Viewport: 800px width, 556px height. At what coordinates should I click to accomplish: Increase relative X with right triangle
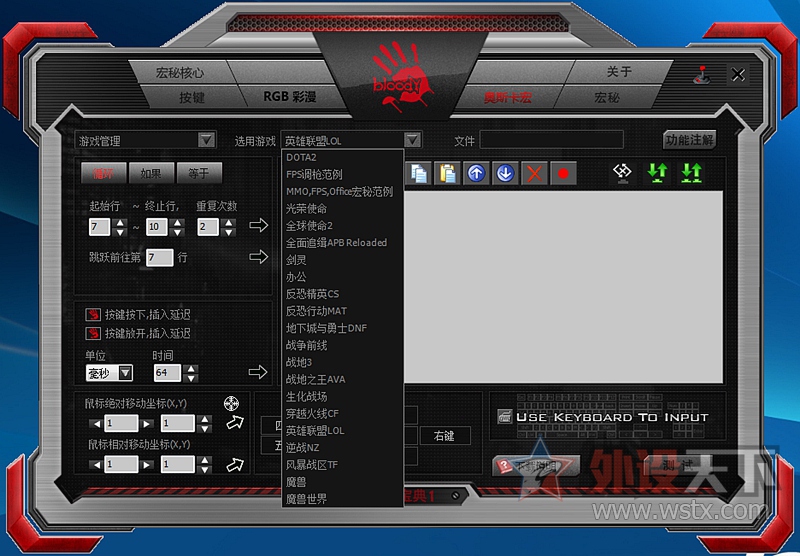click(x=146, y=465)
